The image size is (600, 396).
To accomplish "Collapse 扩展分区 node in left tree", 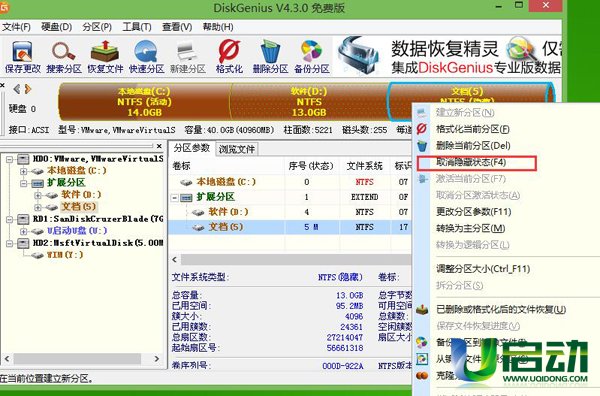I will [24, 183].
